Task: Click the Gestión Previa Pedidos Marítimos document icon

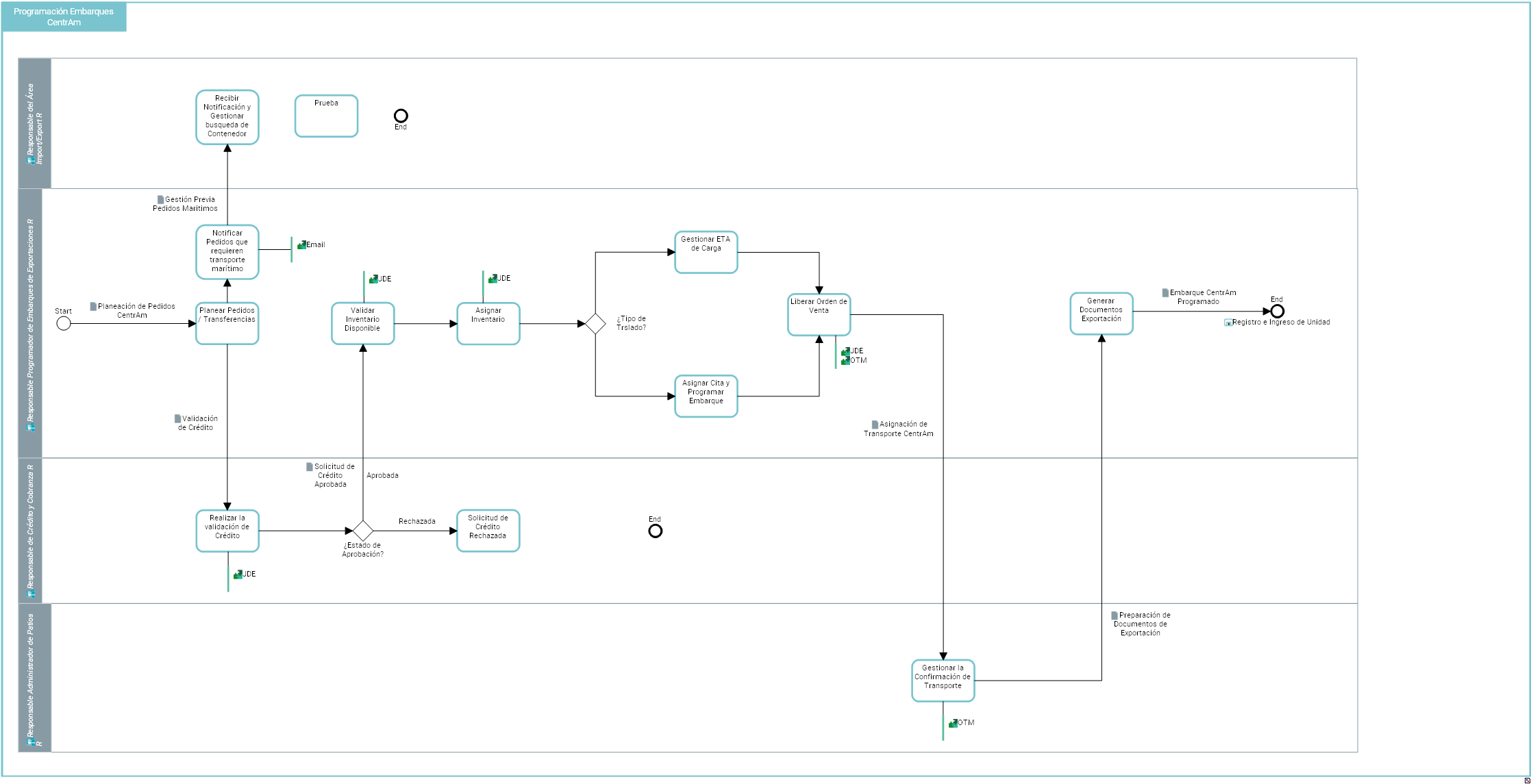Action: coord(161,200)
